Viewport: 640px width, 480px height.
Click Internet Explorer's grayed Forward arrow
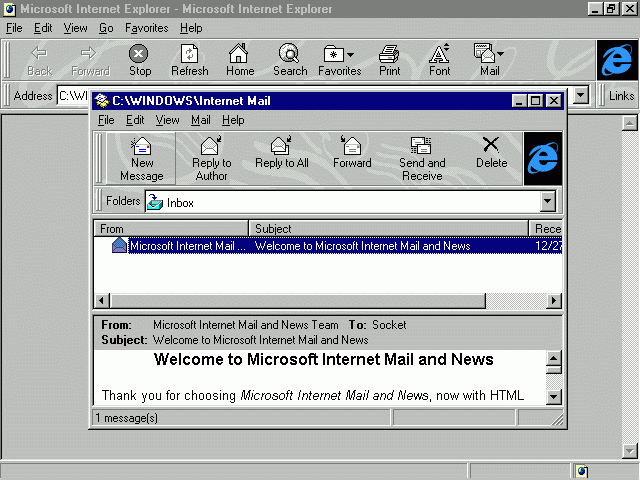coord(88,53)
